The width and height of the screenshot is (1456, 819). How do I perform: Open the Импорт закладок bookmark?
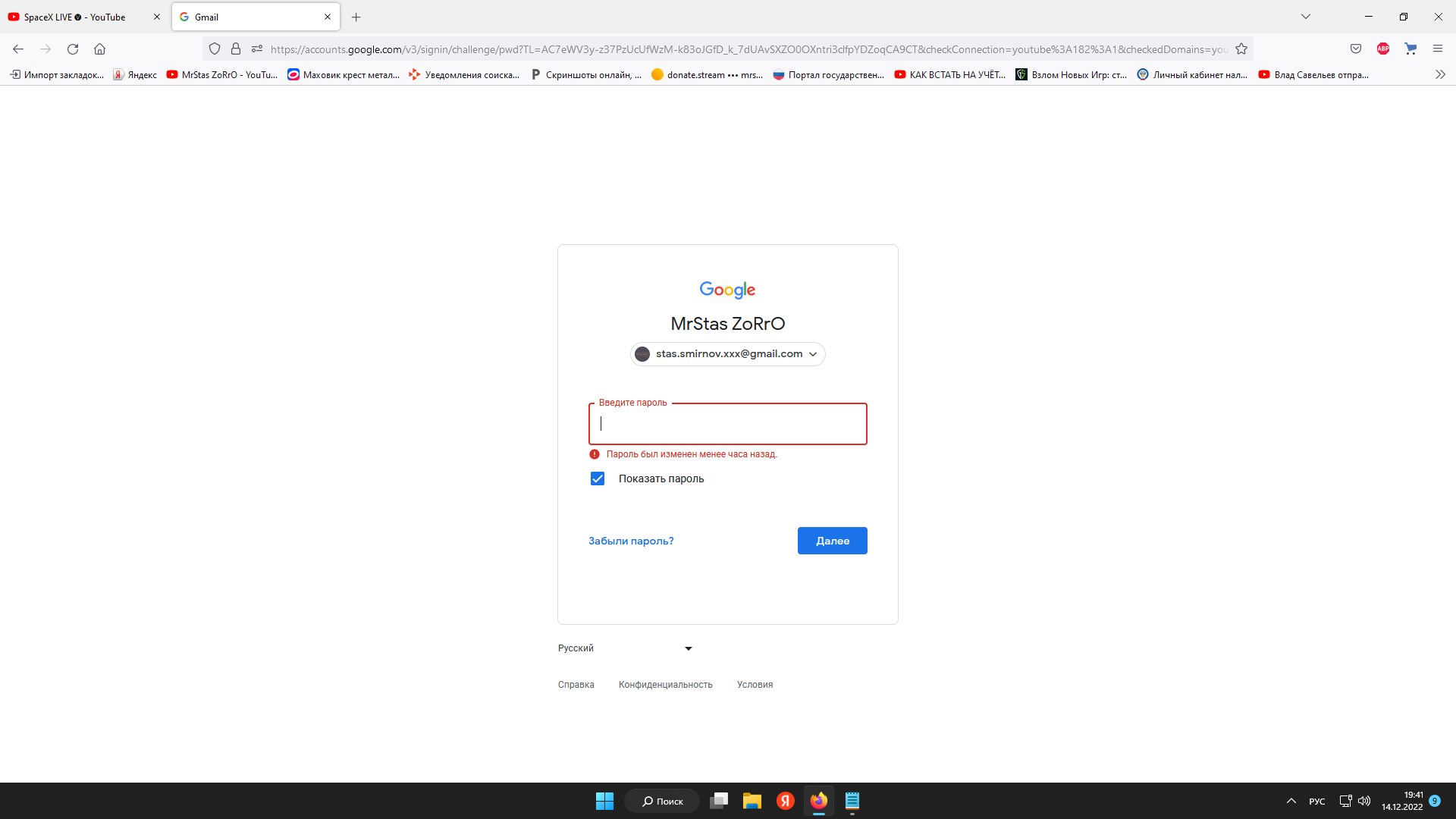pos(57,74)
